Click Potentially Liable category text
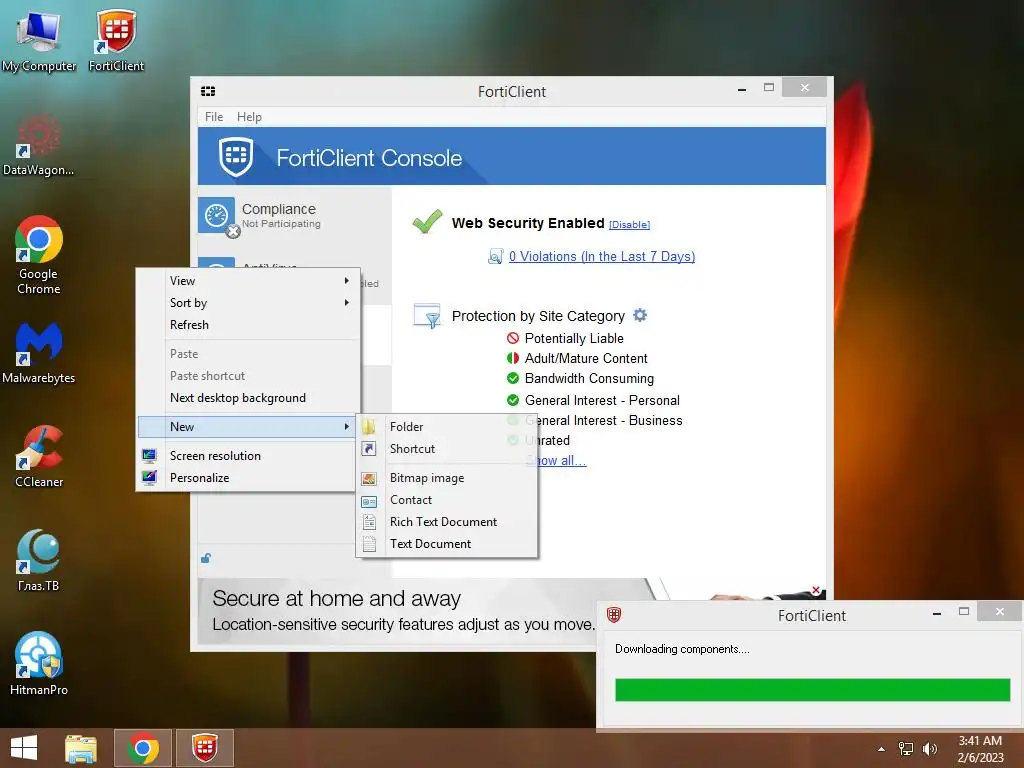 click(x=574, y=338)
